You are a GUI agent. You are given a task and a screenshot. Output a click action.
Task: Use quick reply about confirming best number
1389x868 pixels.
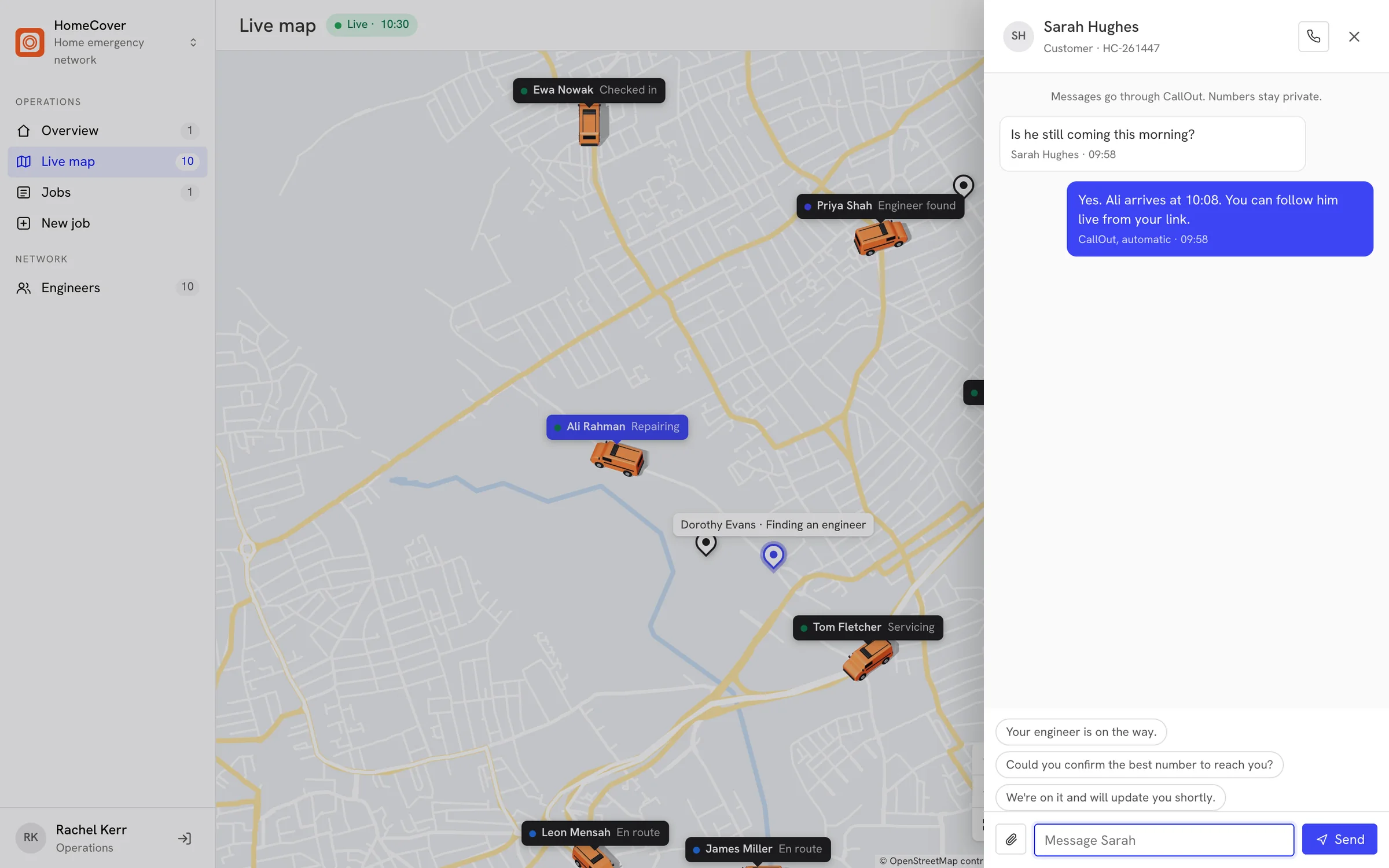click(x=1139, y=765)
